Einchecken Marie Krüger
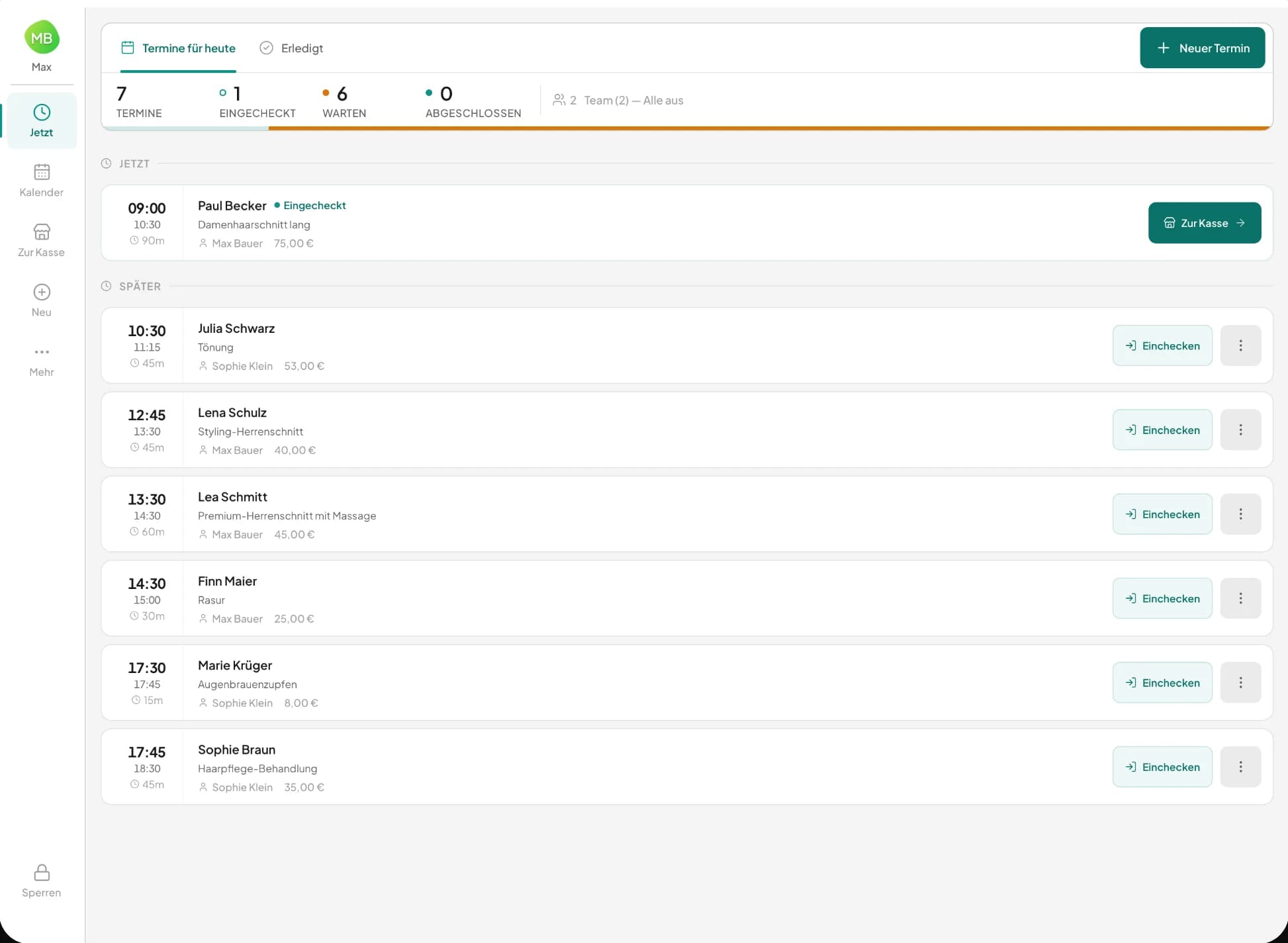The width and height of the screenshot is (1288, 943). [x=1162, y=682]
